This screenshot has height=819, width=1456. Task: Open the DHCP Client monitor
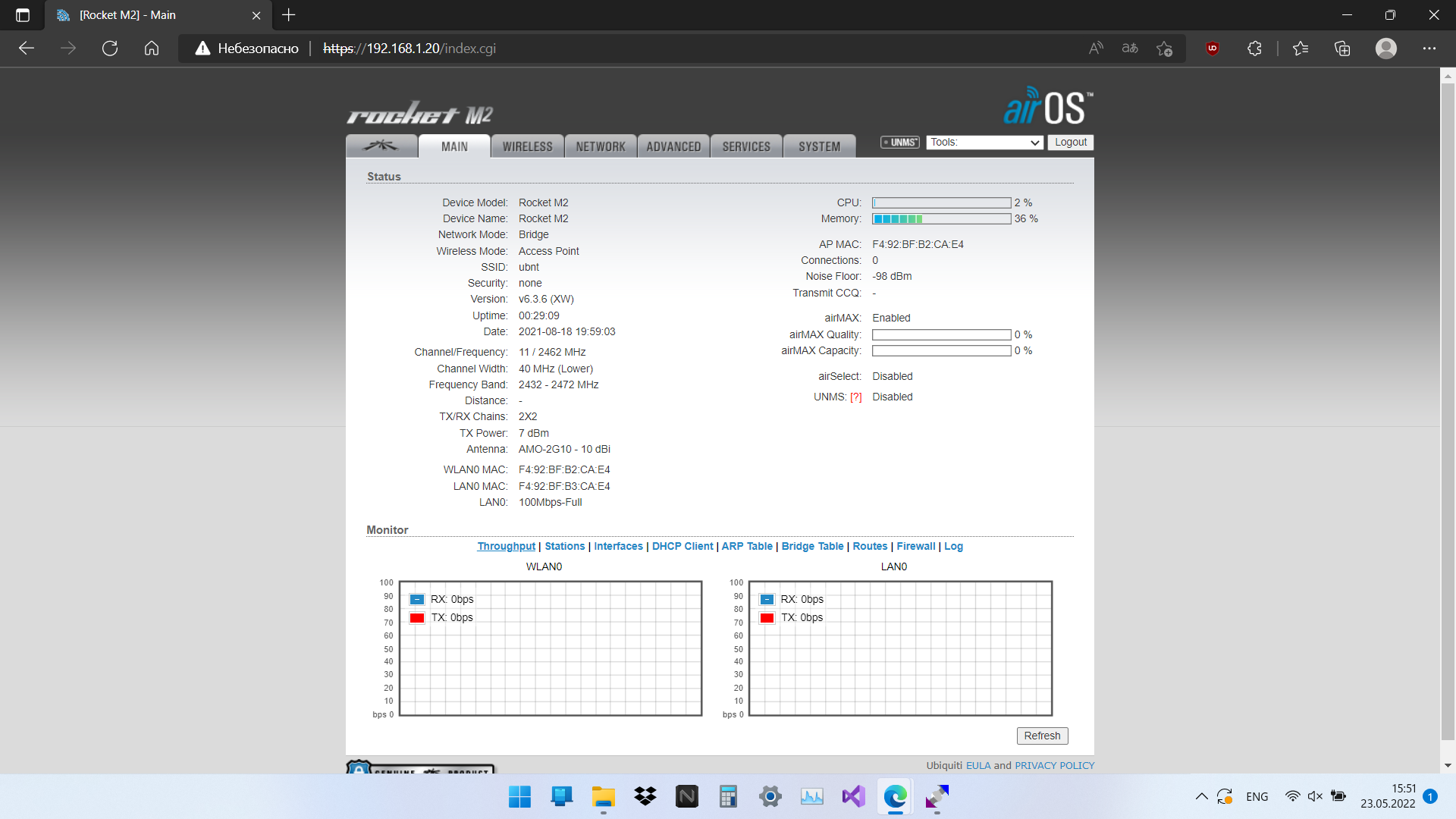(682, 546)
